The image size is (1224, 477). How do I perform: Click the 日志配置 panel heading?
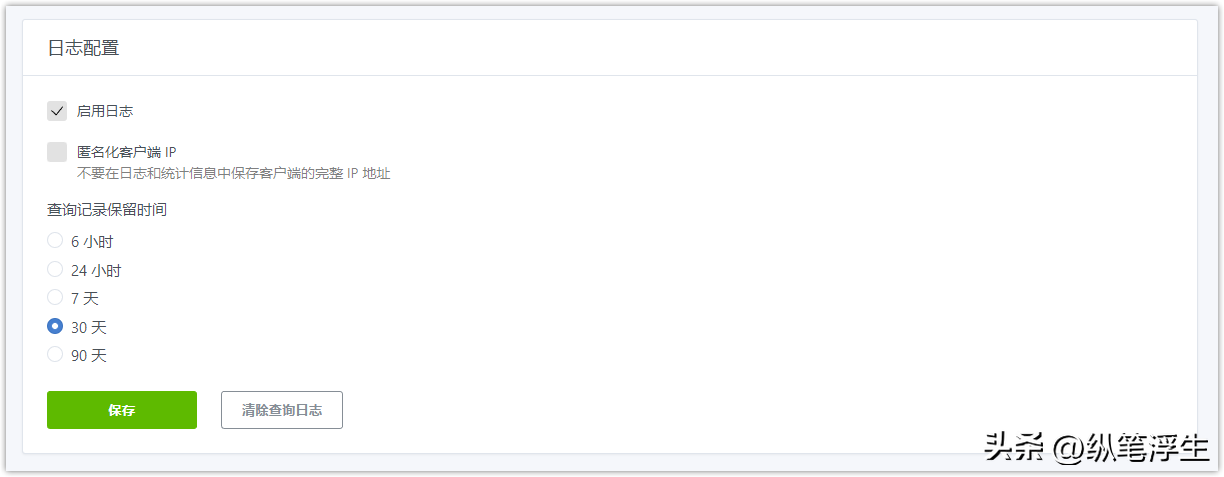tap(84, 48)
